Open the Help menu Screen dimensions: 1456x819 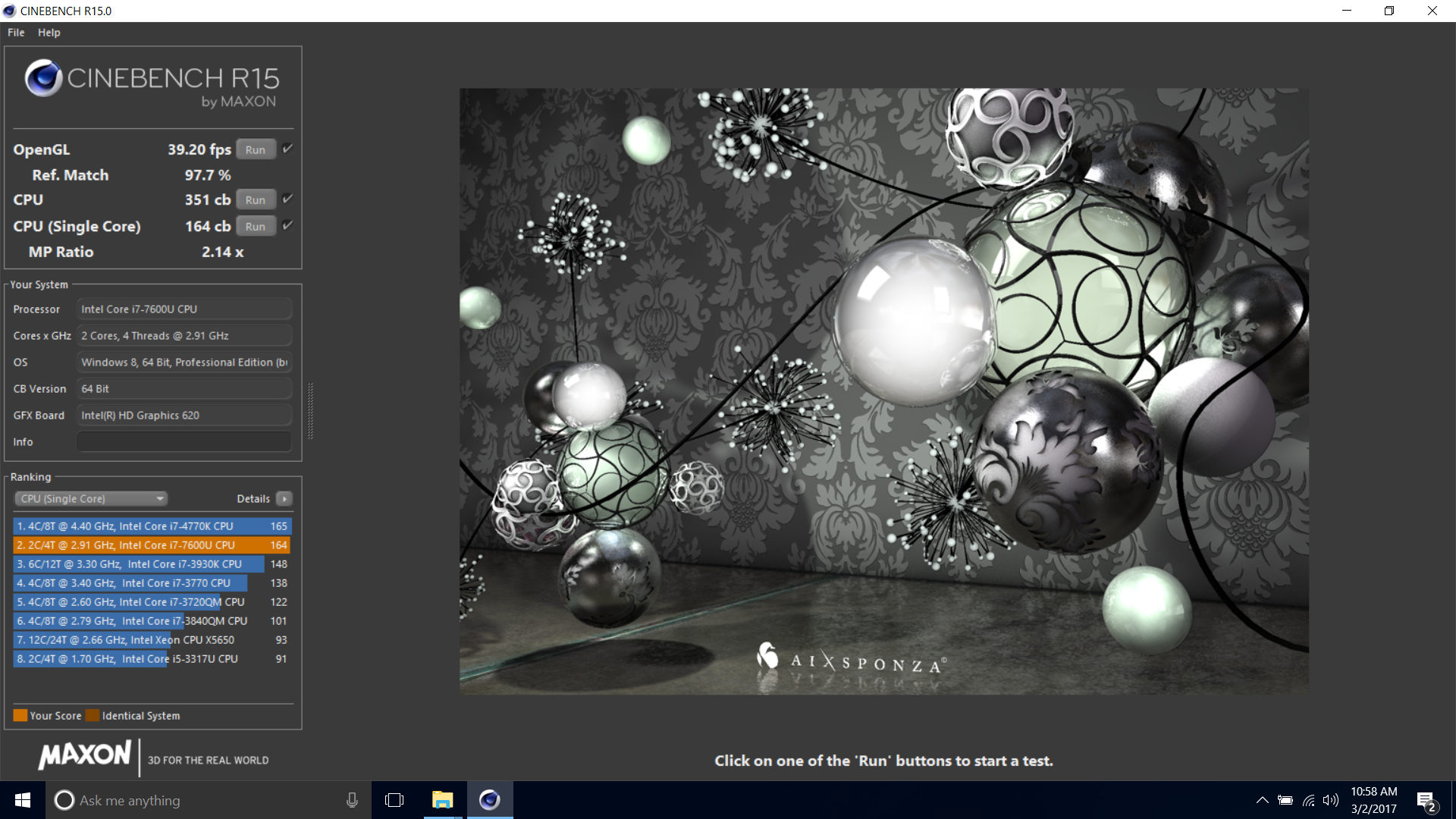tap(49, 33)
